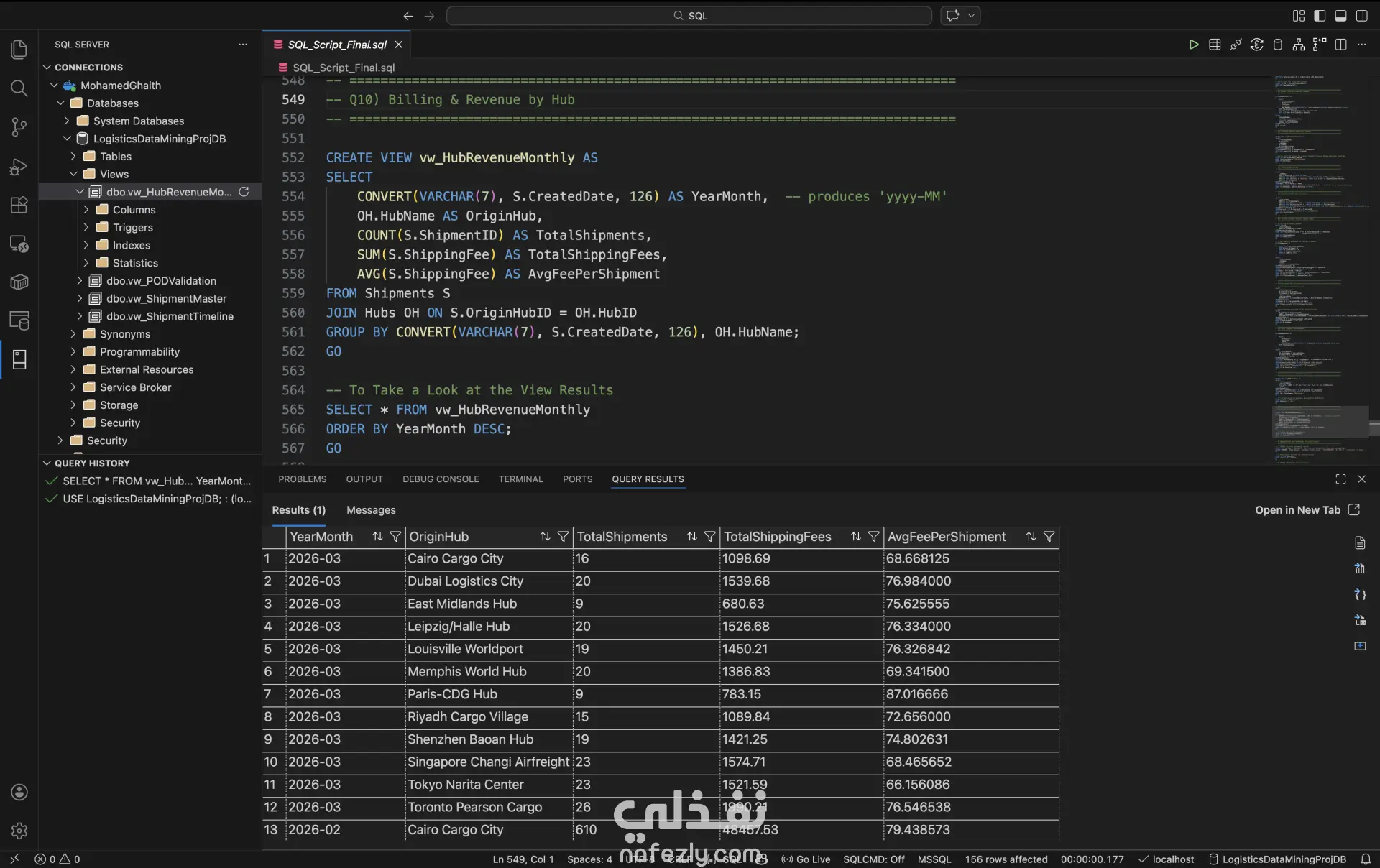This screenshot has height=868, width=1380.
Task: Click the grid table icon in editor toolbar
Action: point(1215,45)
